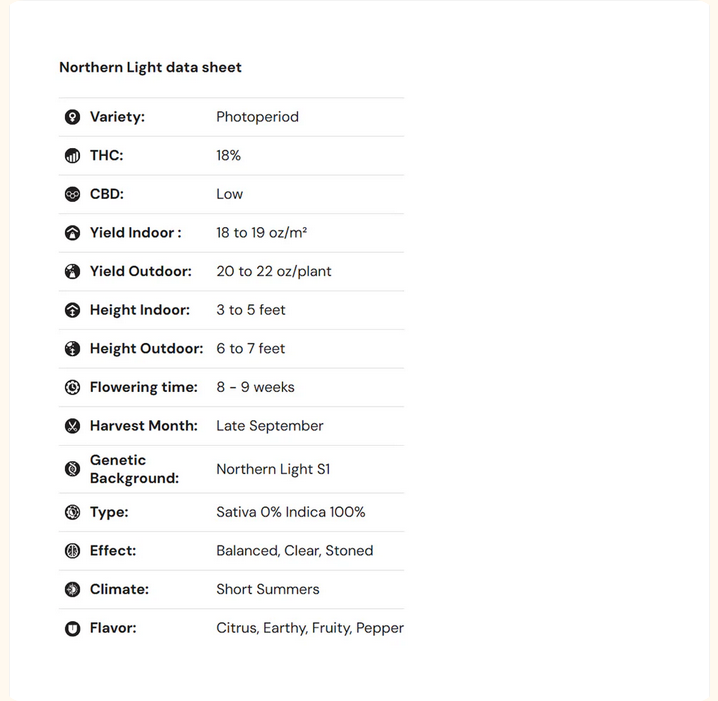718x701 pixels.
Task: Select the Citrus, Earthy, Fruity, Pepper flavor text
Action: click(x=309, y=628)
